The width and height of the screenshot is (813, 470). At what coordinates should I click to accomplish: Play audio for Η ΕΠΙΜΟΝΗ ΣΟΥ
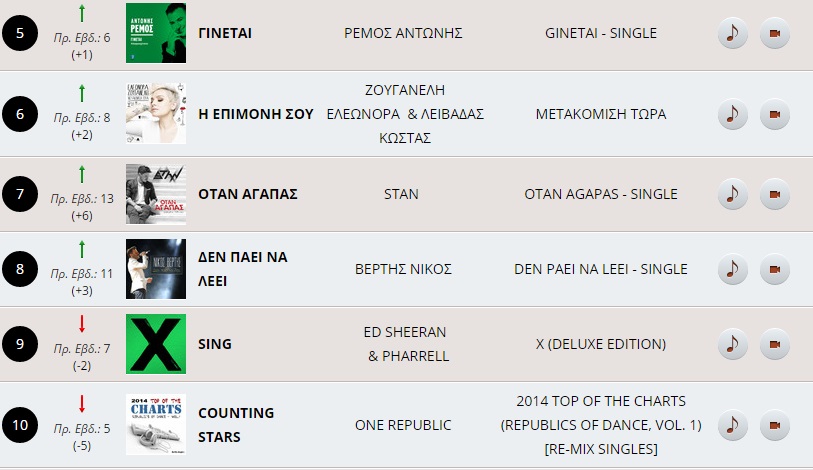point(733,114)
